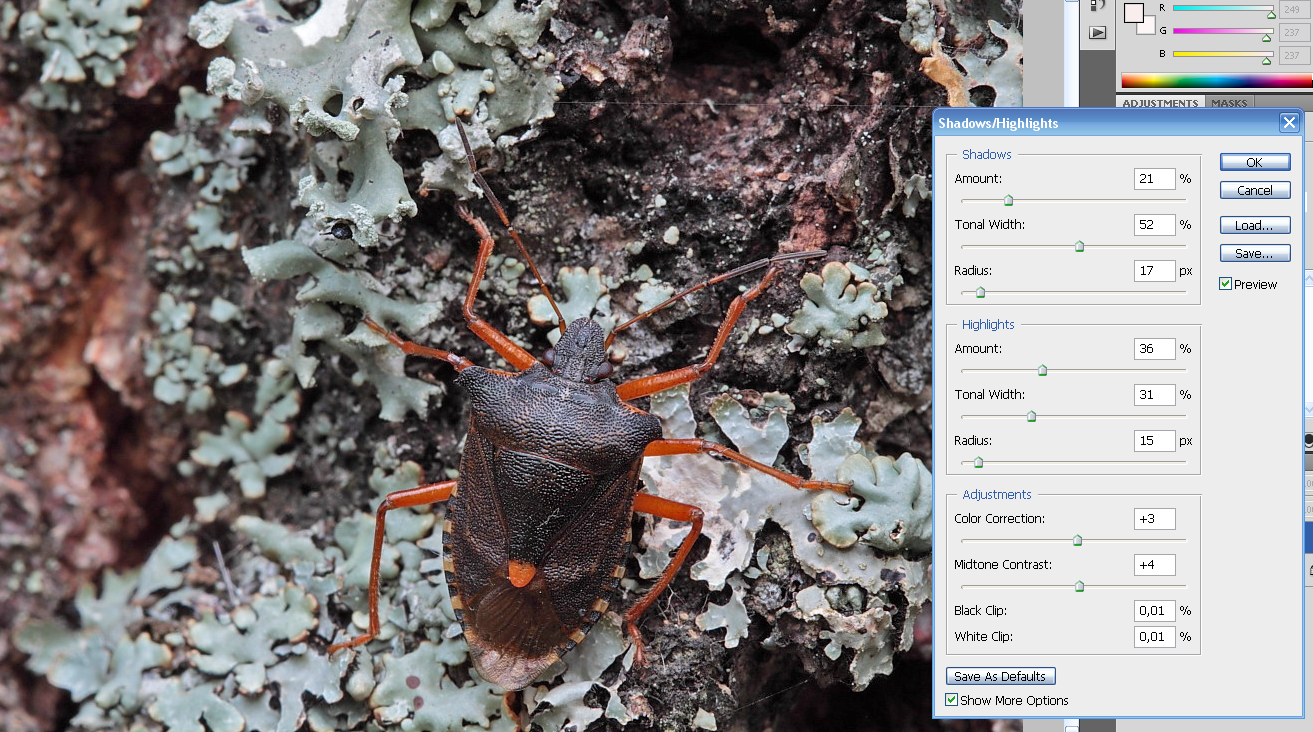This screenshot has height=732, width=1313.
Task: Click the Shadows Radius value field
Action: coord(1154,270)
